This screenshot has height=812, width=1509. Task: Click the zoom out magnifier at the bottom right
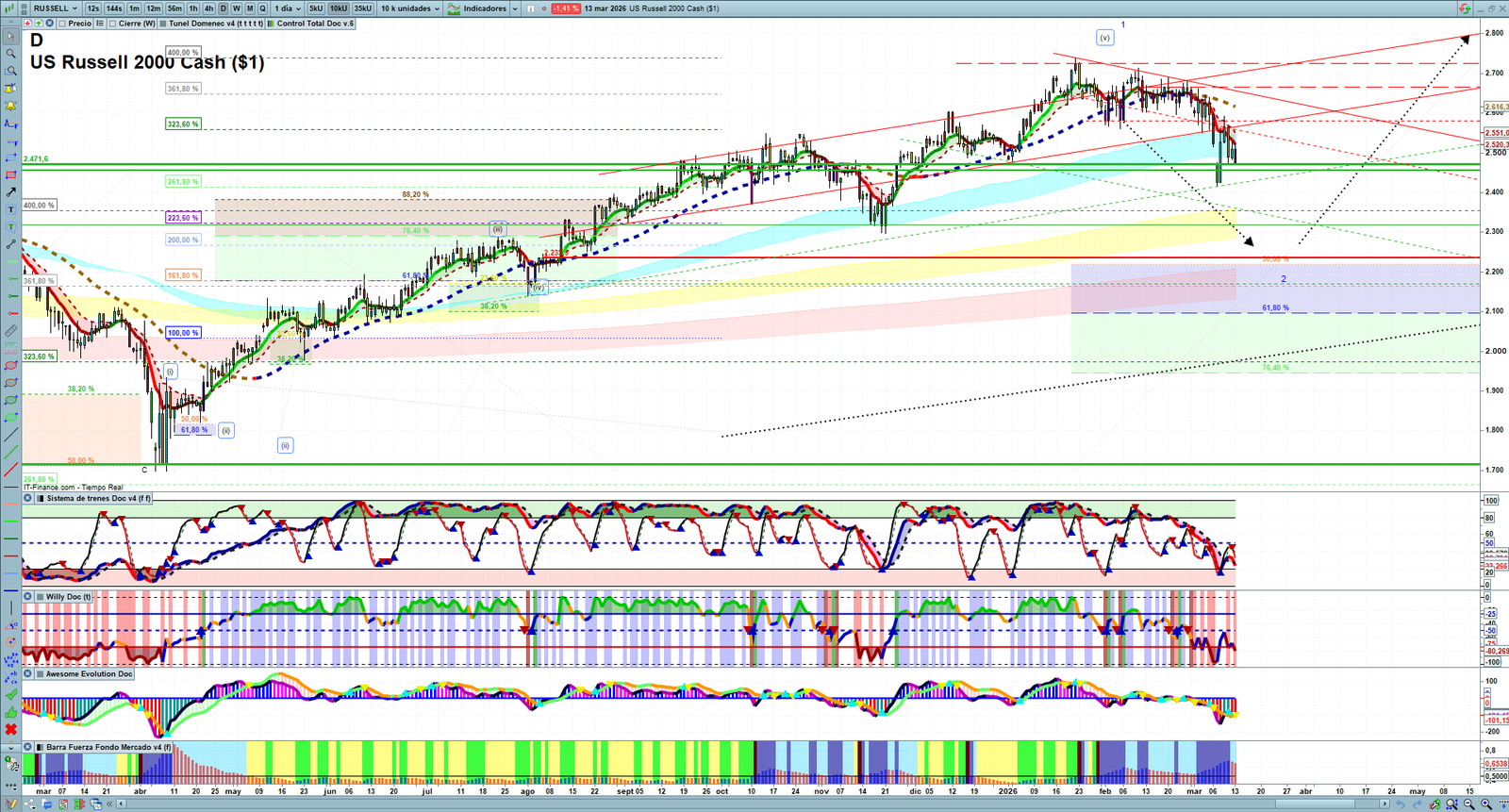click(1468, 804)
